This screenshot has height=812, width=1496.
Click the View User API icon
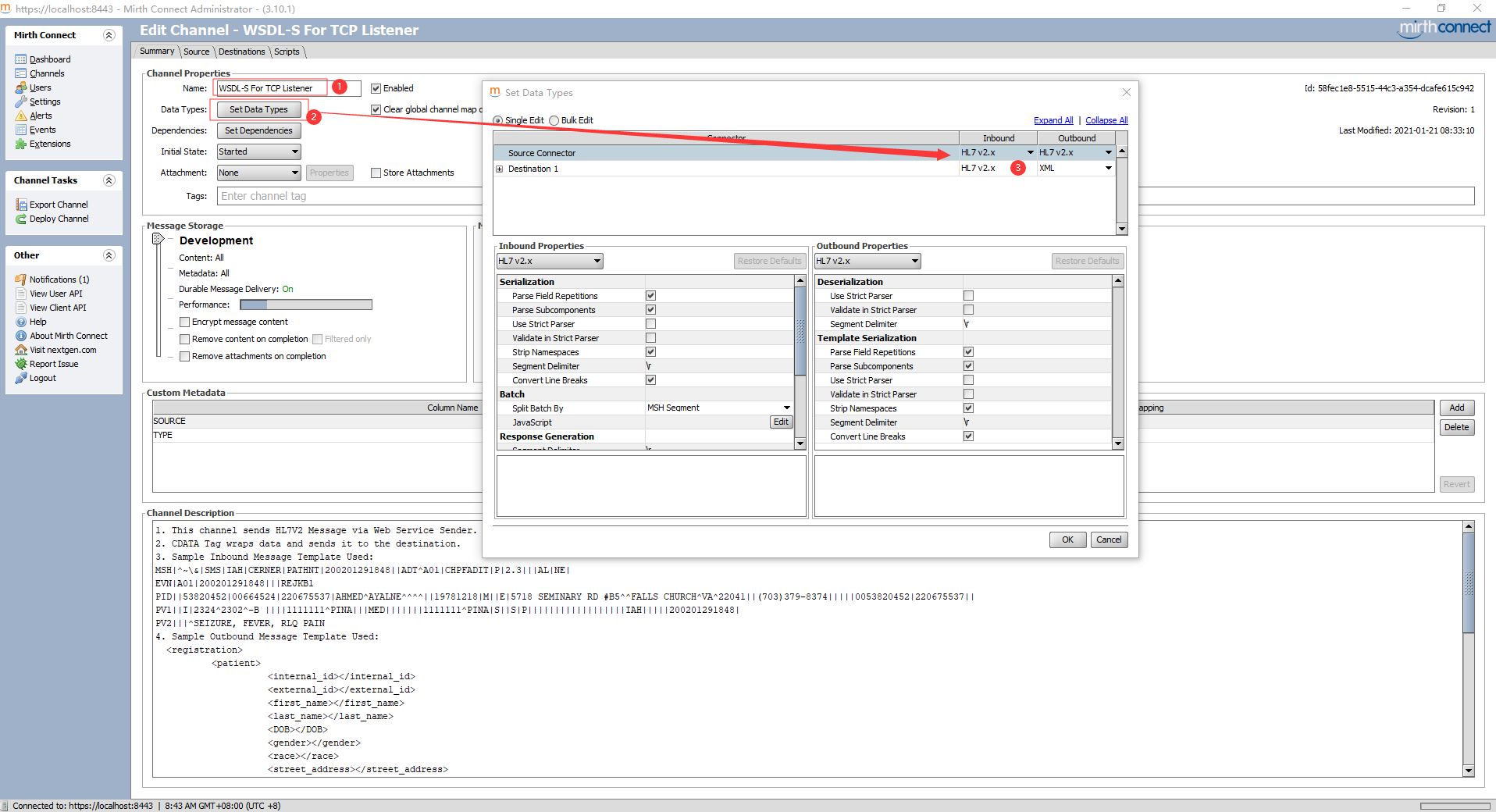point(21,294)
